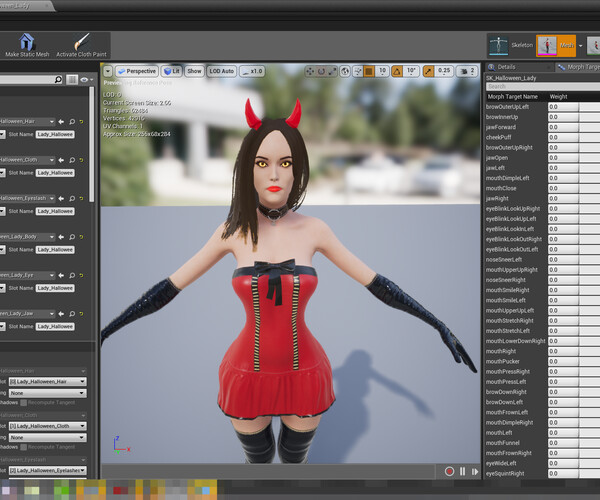
Task: Reset Halloween_Hair material to default
Action: click(81, 122)
